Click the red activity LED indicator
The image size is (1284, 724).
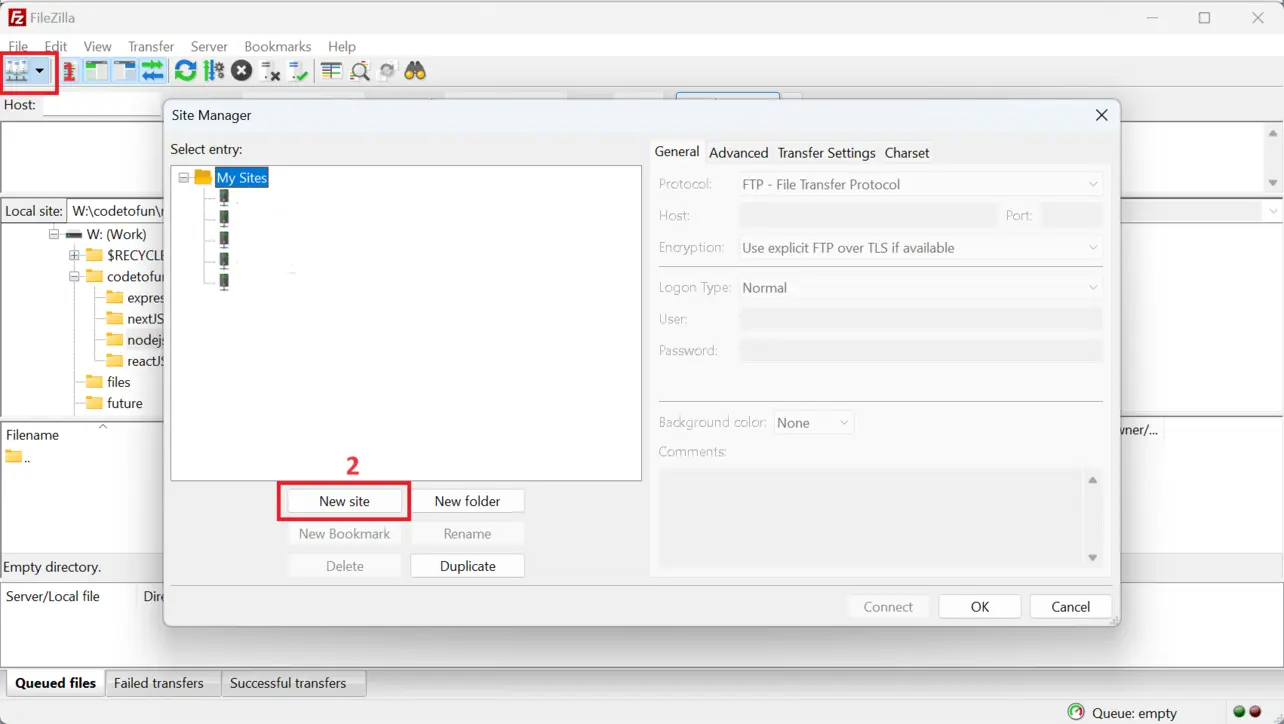(x=1255, y=712)
